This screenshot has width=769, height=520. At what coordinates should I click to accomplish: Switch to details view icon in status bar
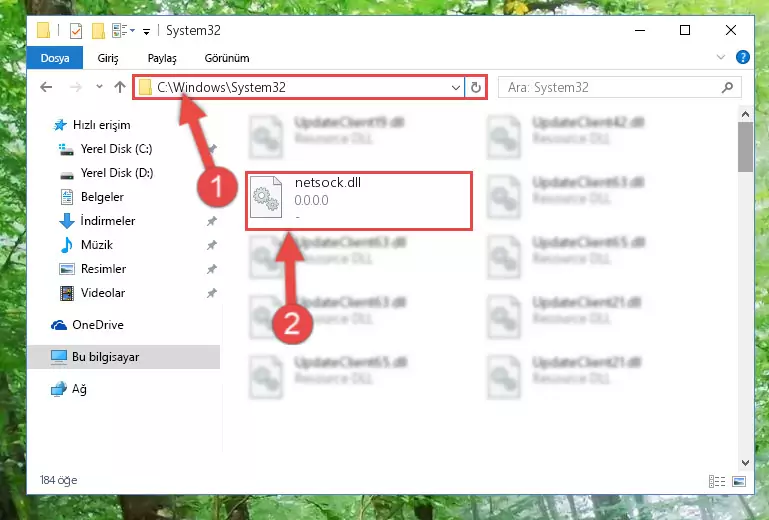pos(717,481)
